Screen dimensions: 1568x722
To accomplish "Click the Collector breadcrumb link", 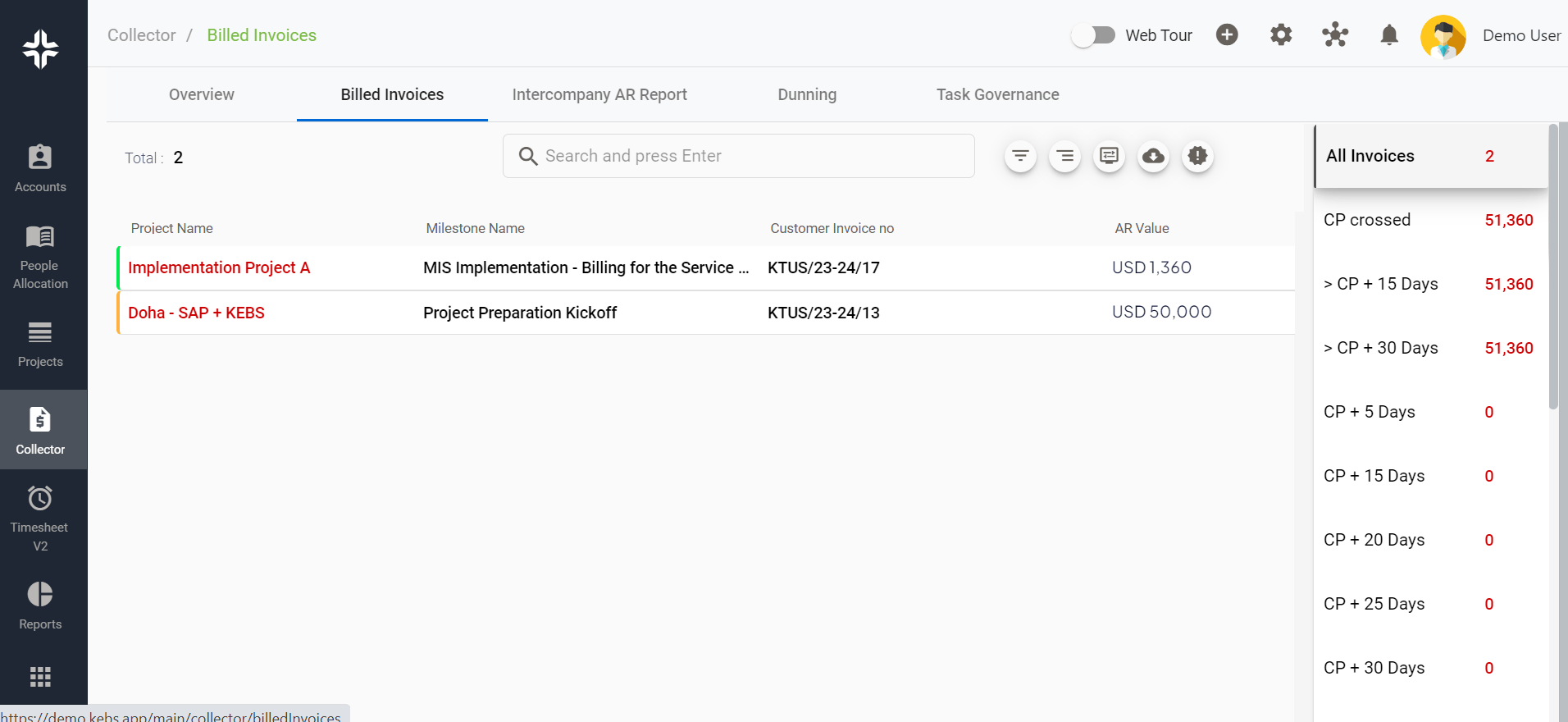I will [142, 35].
